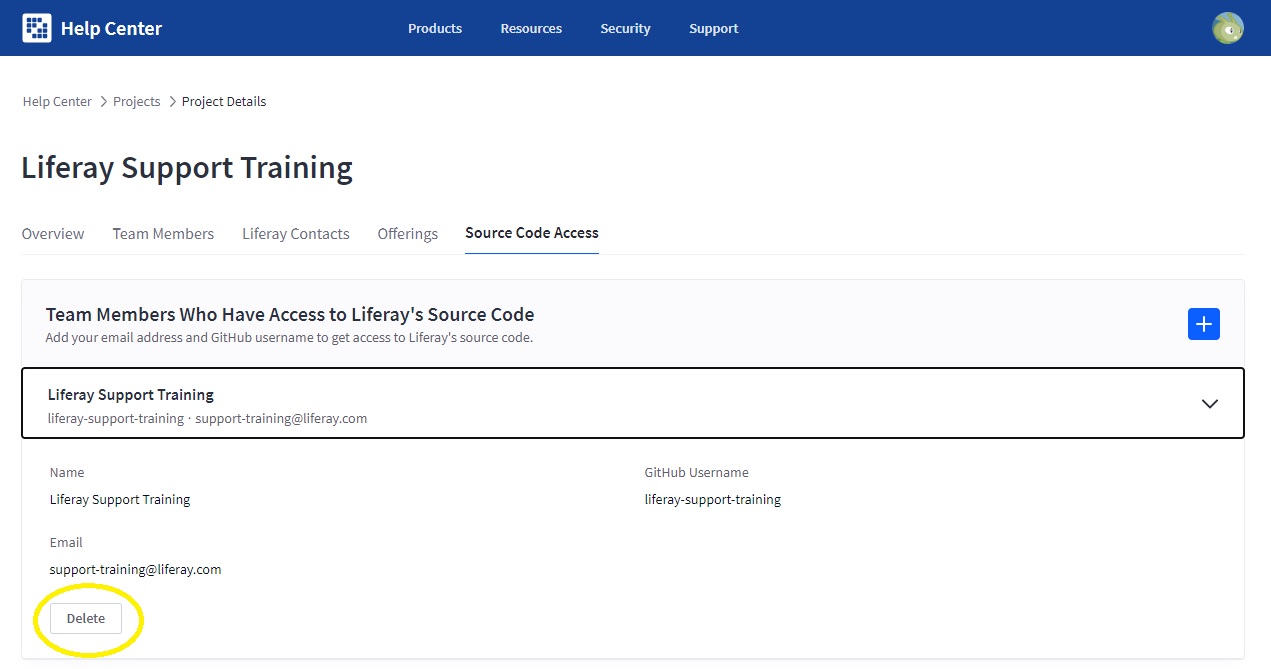Switch to the Team Members tab
Viewport: 1271px width, 669px height.
[163, 234]
